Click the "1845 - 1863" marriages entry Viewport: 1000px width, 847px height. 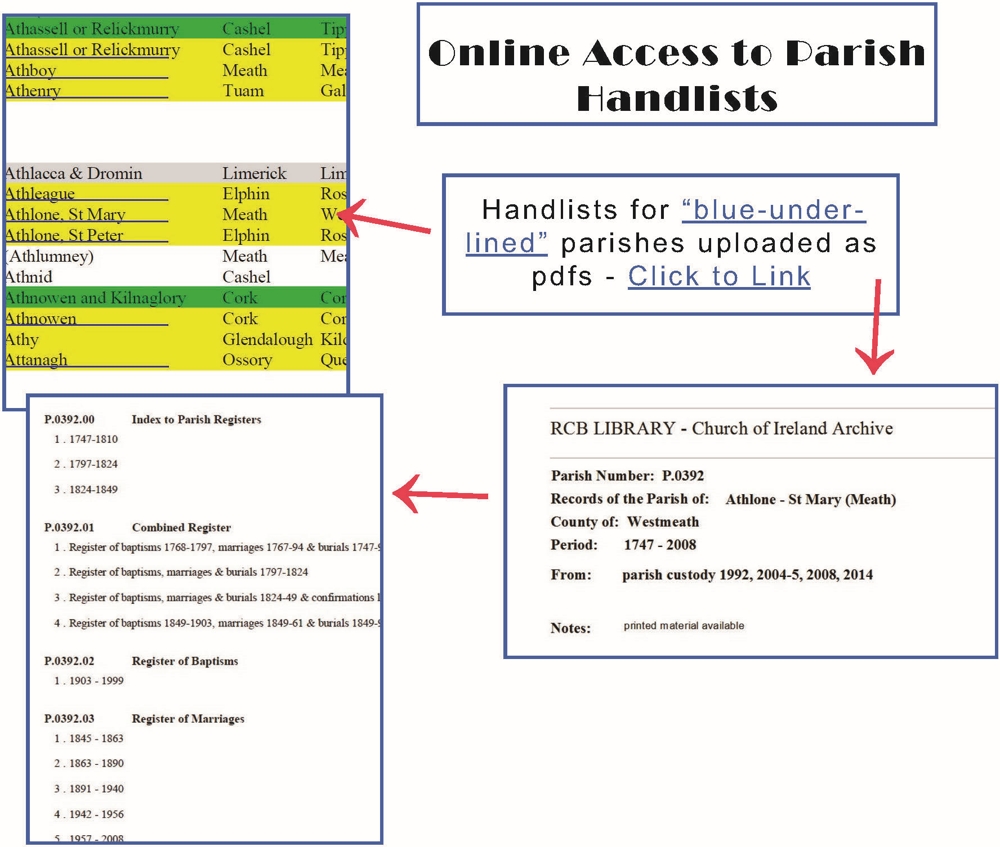(x=96, y=738)
